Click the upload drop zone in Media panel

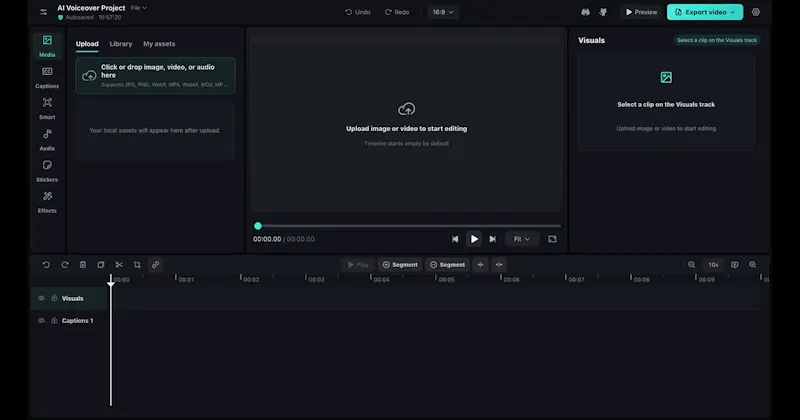tap(156, 75)
